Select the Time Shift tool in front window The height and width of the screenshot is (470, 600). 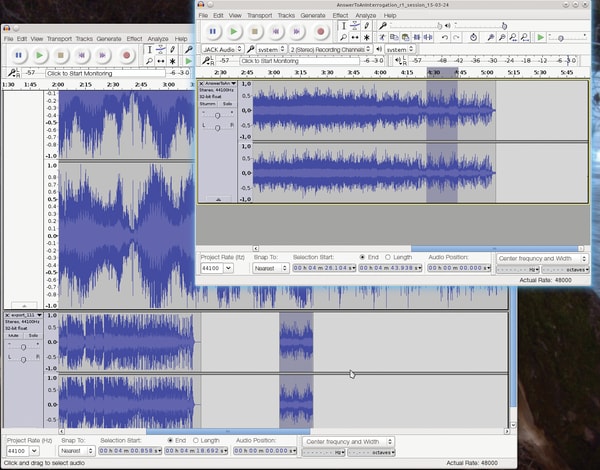click(355, 37)
